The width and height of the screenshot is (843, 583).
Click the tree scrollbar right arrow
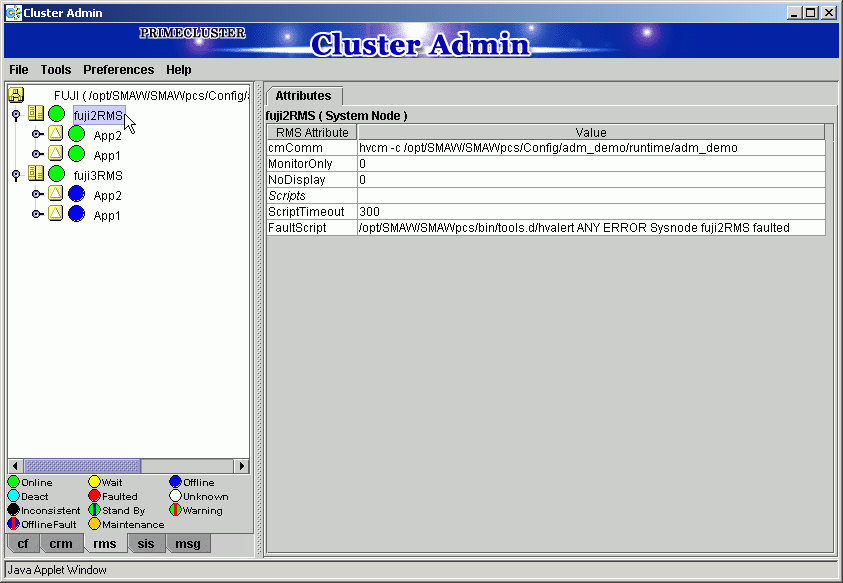tap(241, 466)
